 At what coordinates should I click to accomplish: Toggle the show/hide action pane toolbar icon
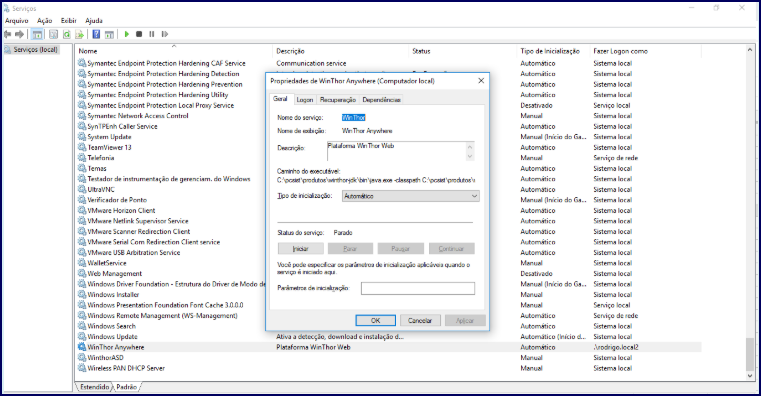pos(109,34)
